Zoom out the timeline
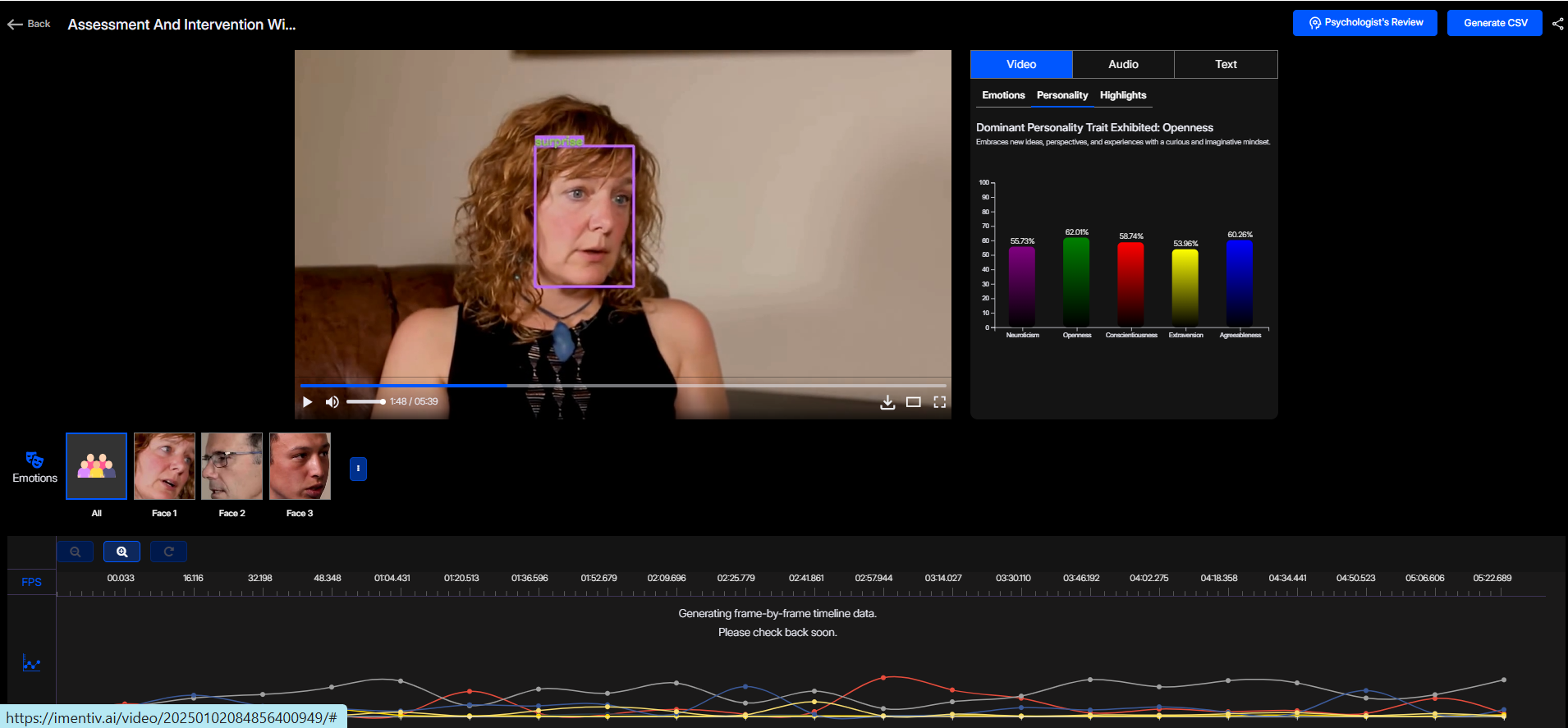 pos(75,552)
